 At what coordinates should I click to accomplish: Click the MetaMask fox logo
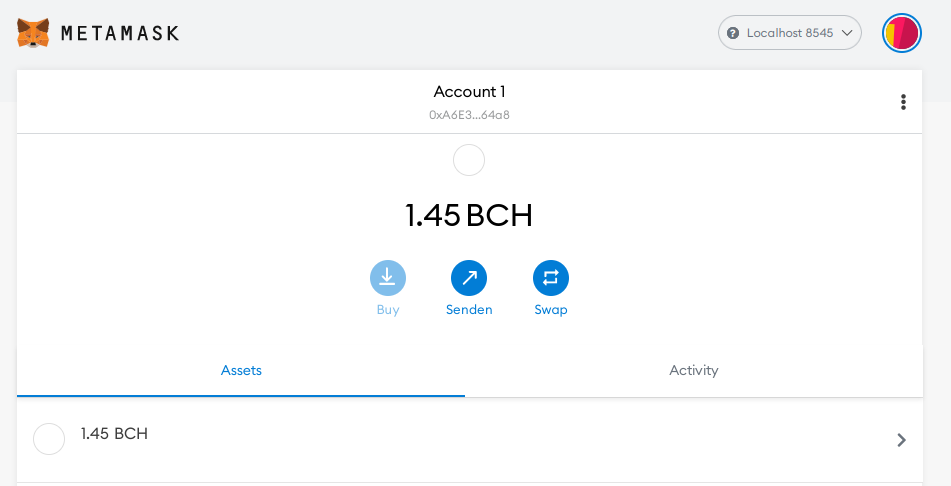(33, 33)
